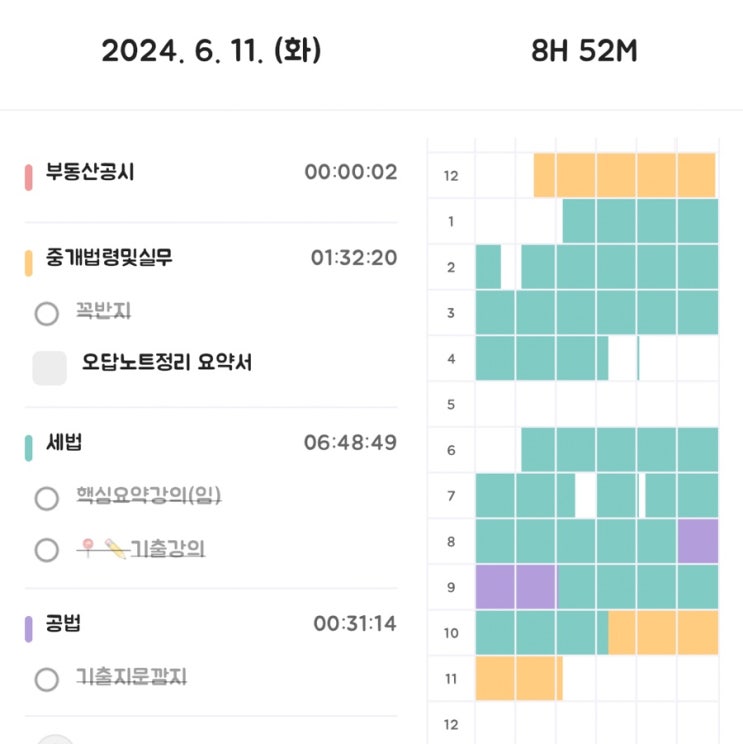Toggle the 핵심요약강의(임) completion circle
The width and height of the screenshot is (743, 744).
[x=46, y=498]
